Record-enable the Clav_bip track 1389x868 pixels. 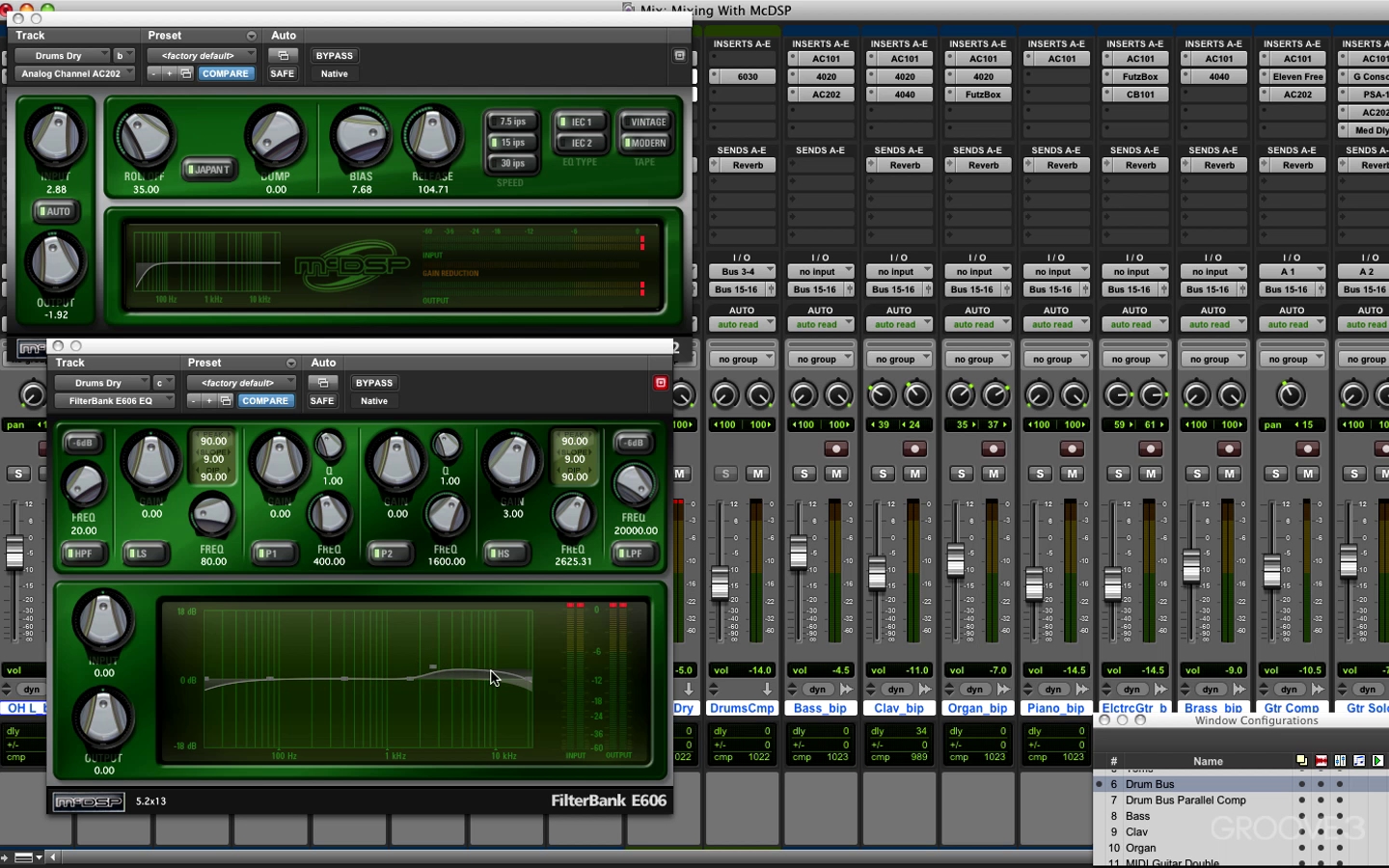(x=914, y=448)
